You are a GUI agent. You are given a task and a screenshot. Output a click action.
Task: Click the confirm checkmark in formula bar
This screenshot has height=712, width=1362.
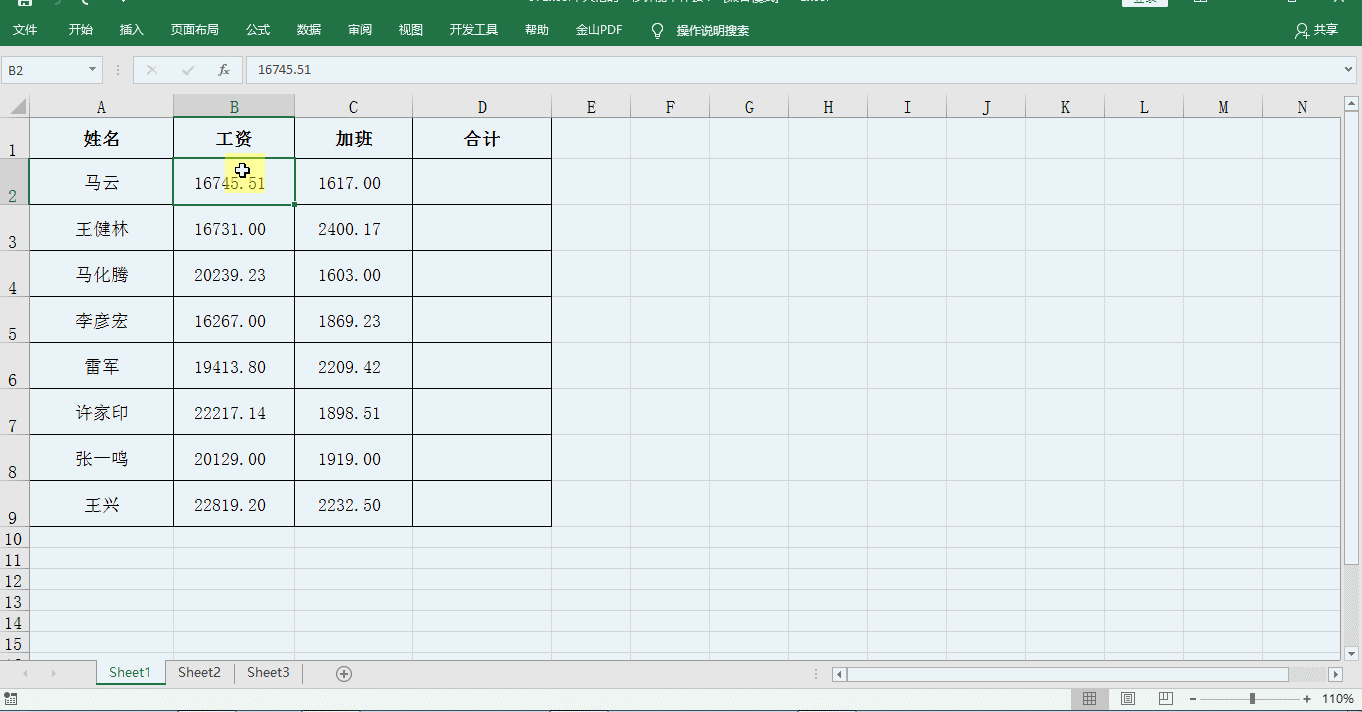click(188, 70)
